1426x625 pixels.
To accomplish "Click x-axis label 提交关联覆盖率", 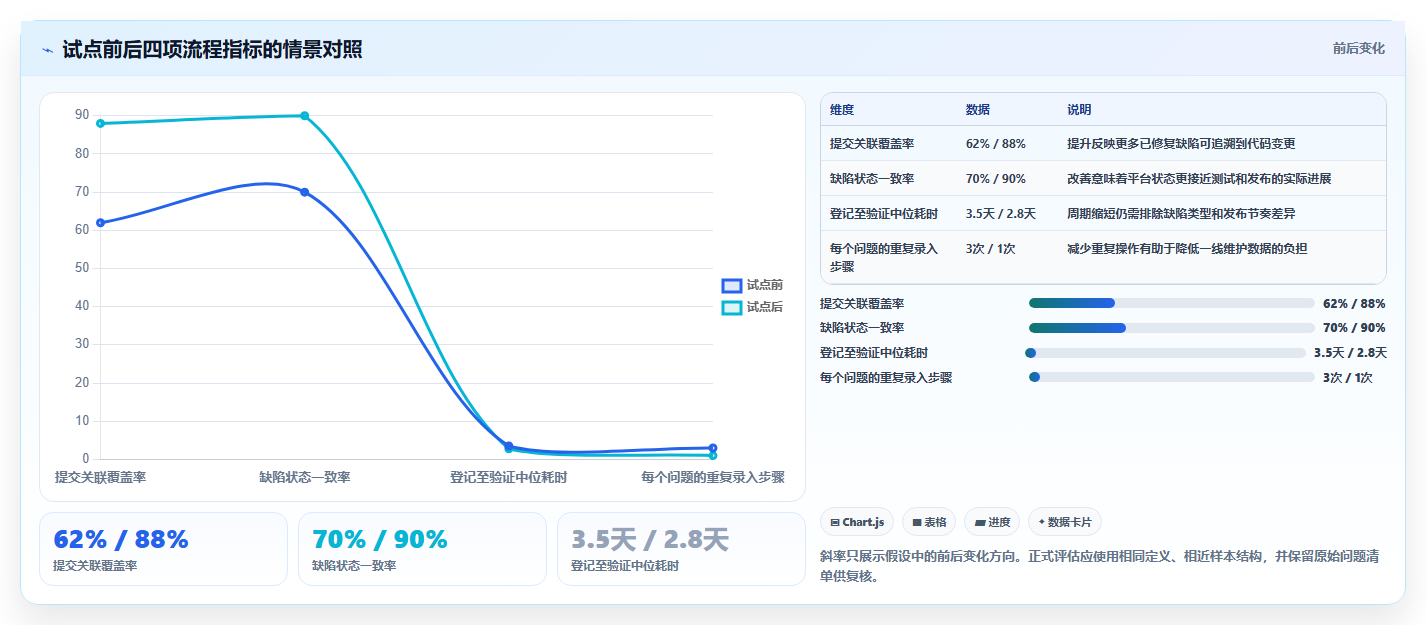I will [x=100, y=478].
